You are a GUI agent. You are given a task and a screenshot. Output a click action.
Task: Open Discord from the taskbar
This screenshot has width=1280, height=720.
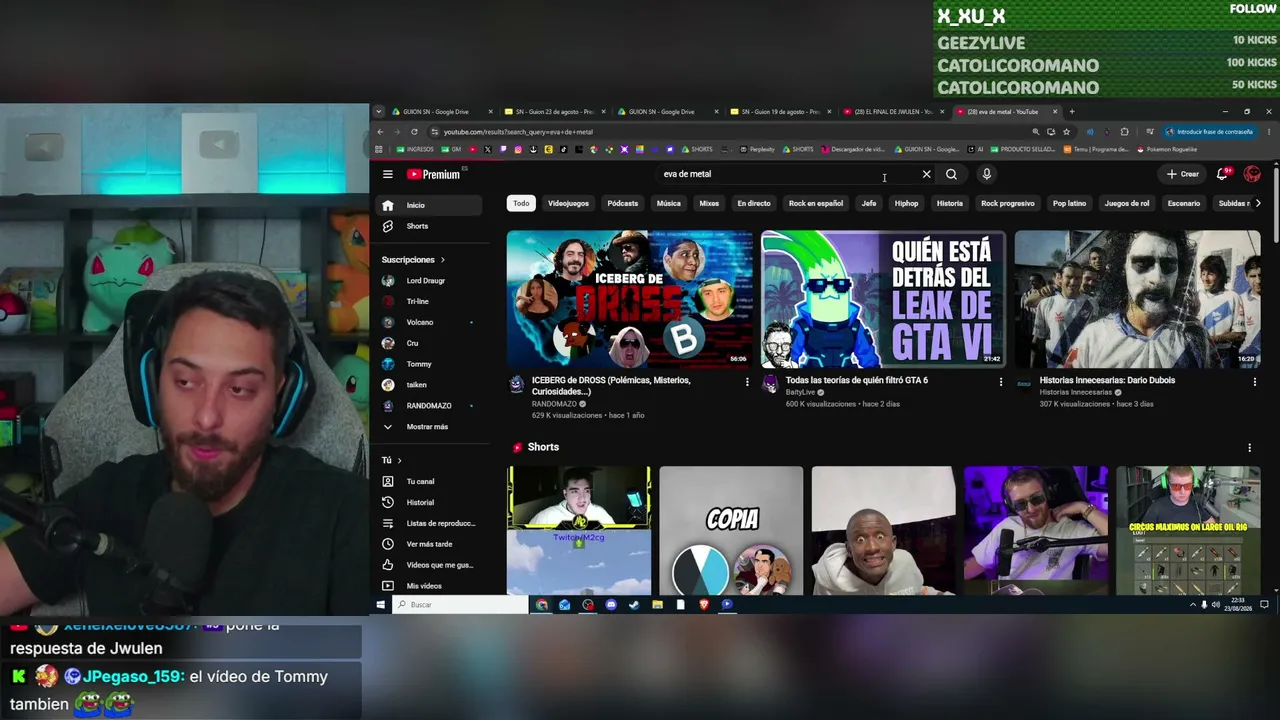coord(611,605)
